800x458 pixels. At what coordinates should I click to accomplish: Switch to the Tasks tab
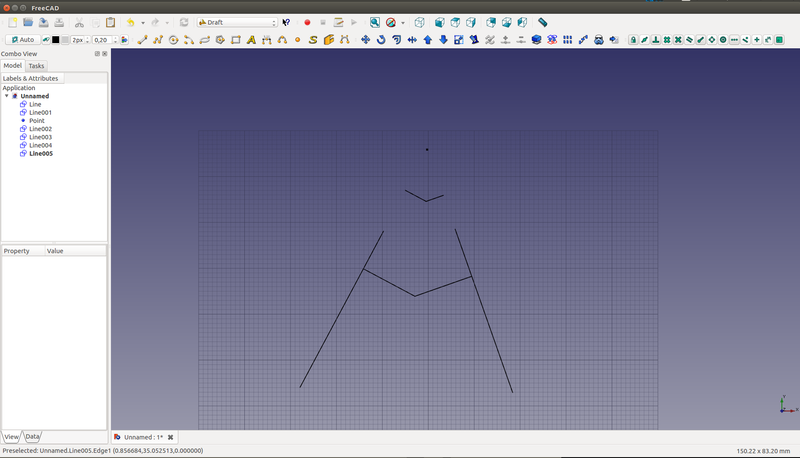coord(36,66)
